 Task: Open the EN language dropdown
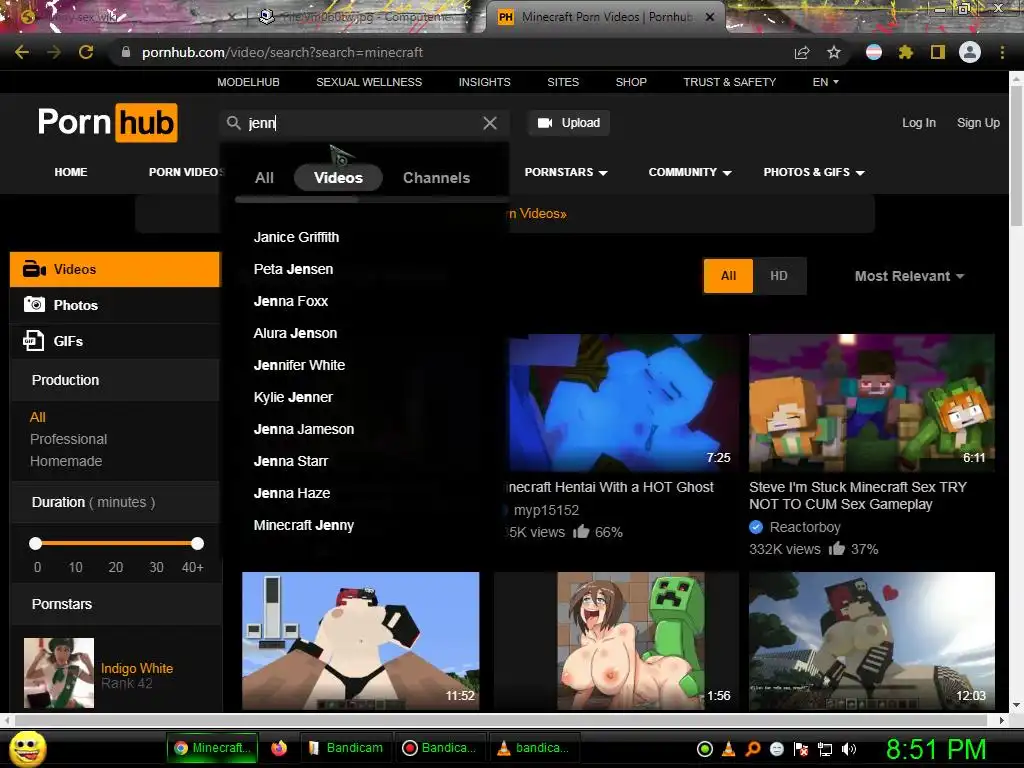(x=825, y=82)
